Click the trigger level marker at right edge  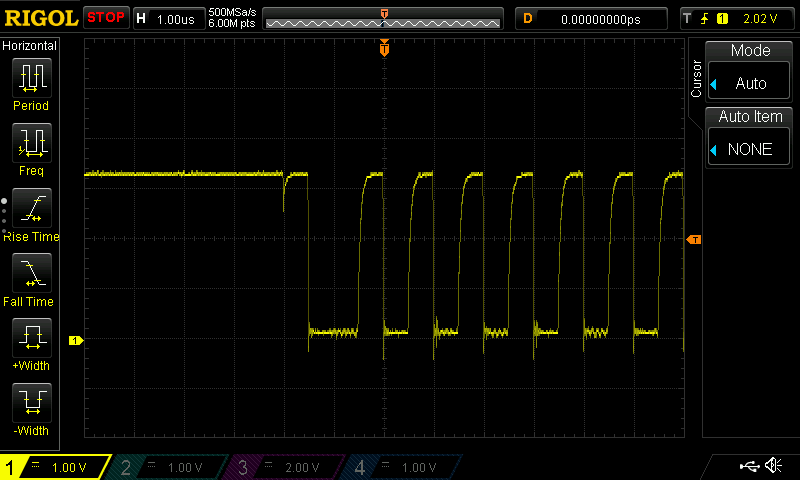pyautogui.click(x=694, y=239)
